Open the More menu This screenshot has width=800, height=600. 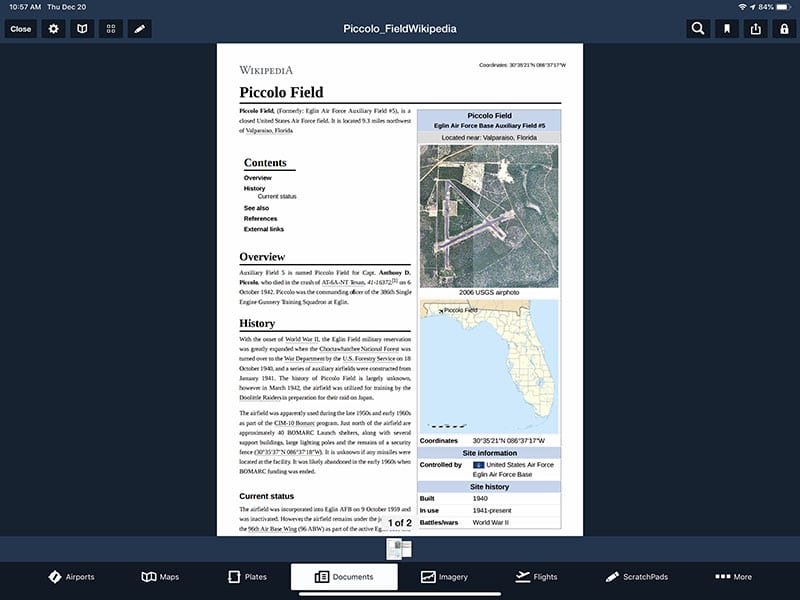(x=733, y=577)
